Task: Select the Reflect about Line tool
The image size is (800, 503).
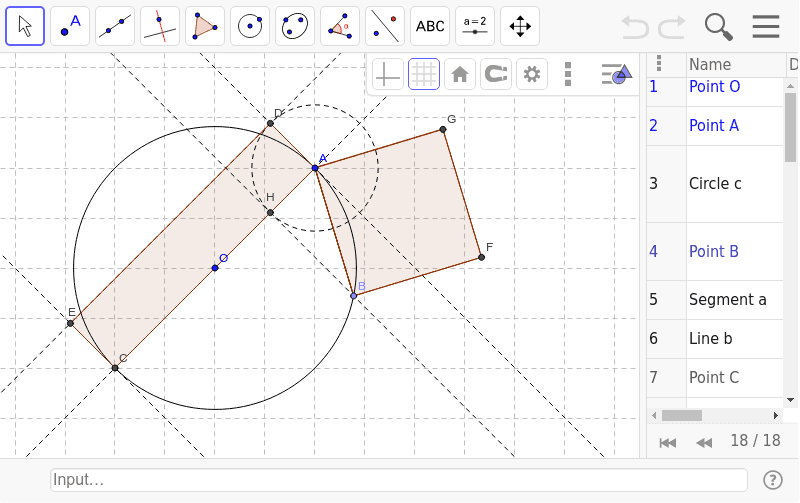Action: point(385,26)
